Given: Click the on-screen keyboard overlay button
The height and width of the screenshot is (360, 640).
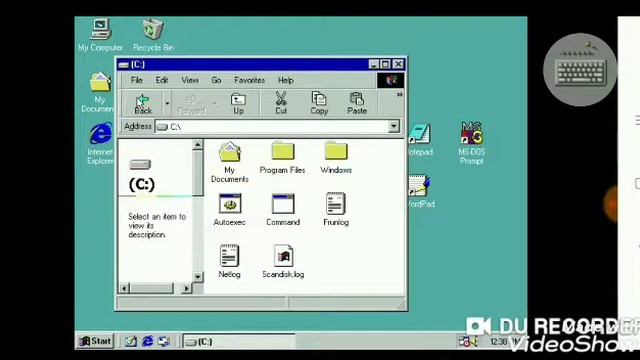Looking at the screenshot, I should click(x=580, y=70).
